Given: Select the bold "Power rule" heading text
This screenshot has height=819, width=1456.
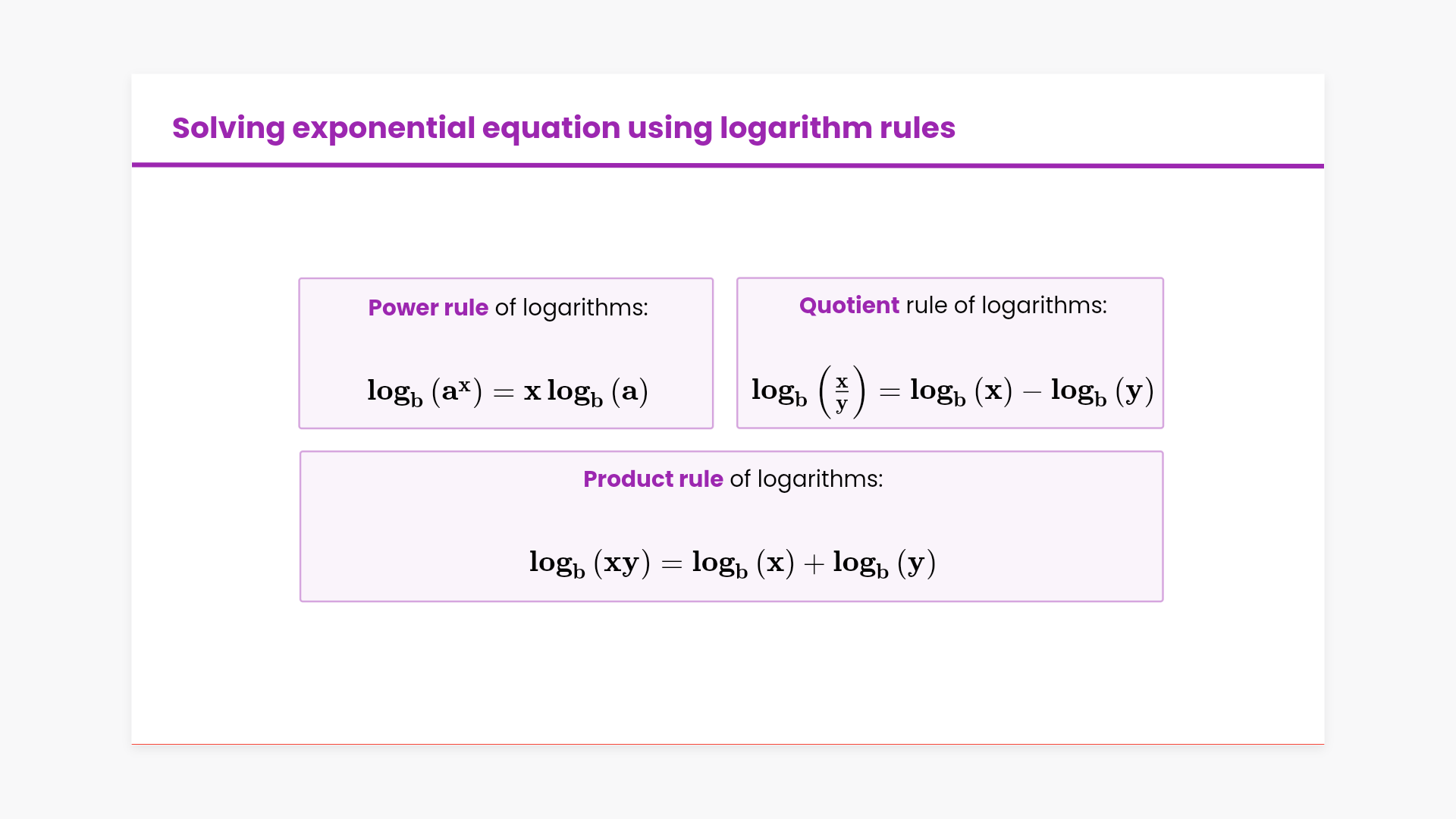Looking at the screenshot, I should tap(428, 308).
